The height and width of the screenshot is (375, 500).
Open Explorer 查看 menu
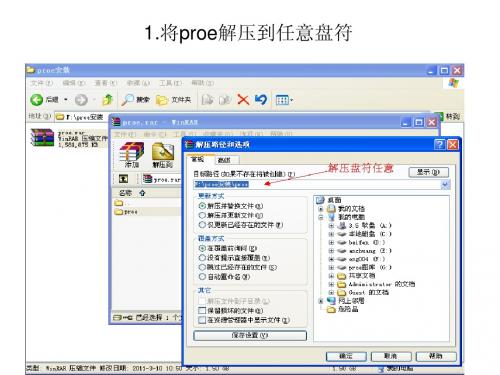[x=106, y=83]
